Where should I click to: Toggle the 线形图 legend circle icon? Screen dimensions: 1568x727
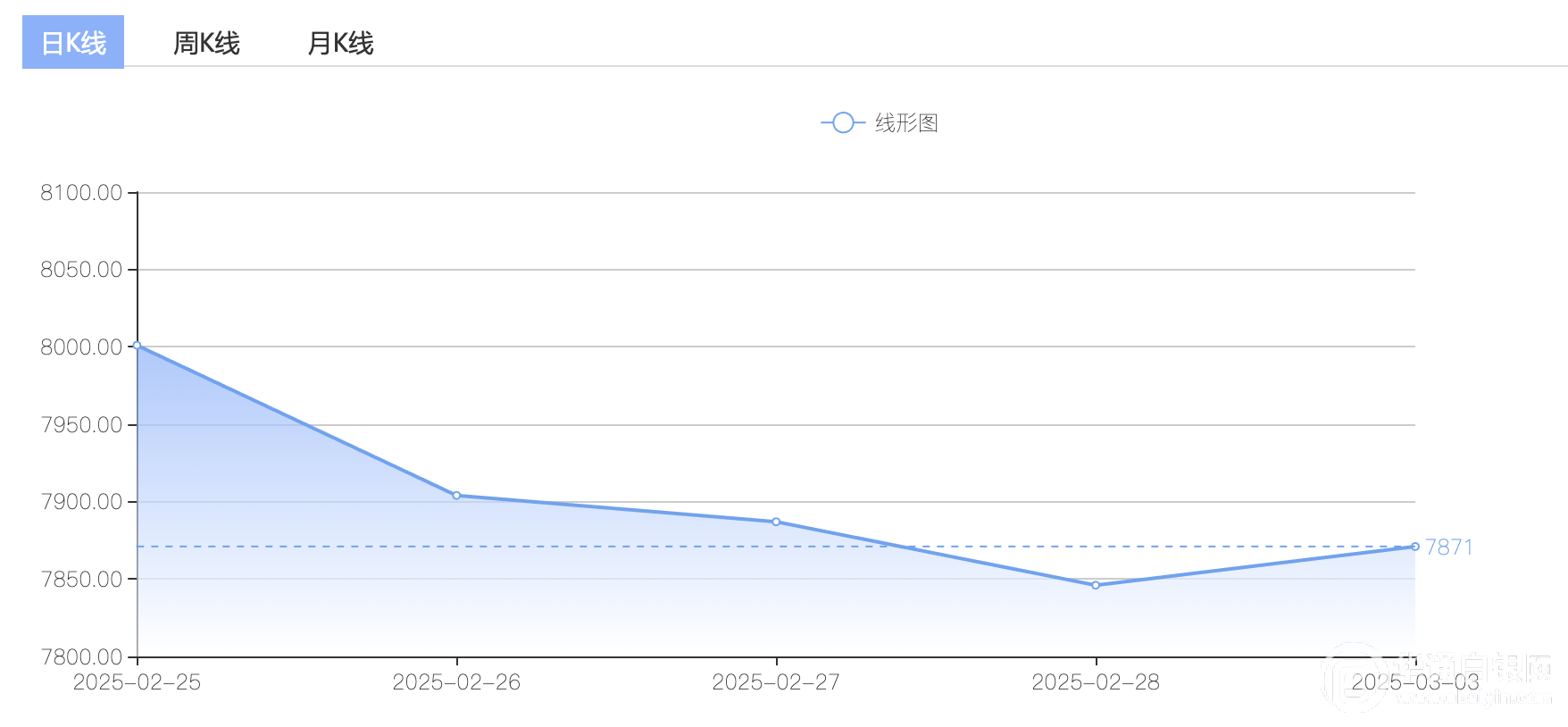click(843, 122)
